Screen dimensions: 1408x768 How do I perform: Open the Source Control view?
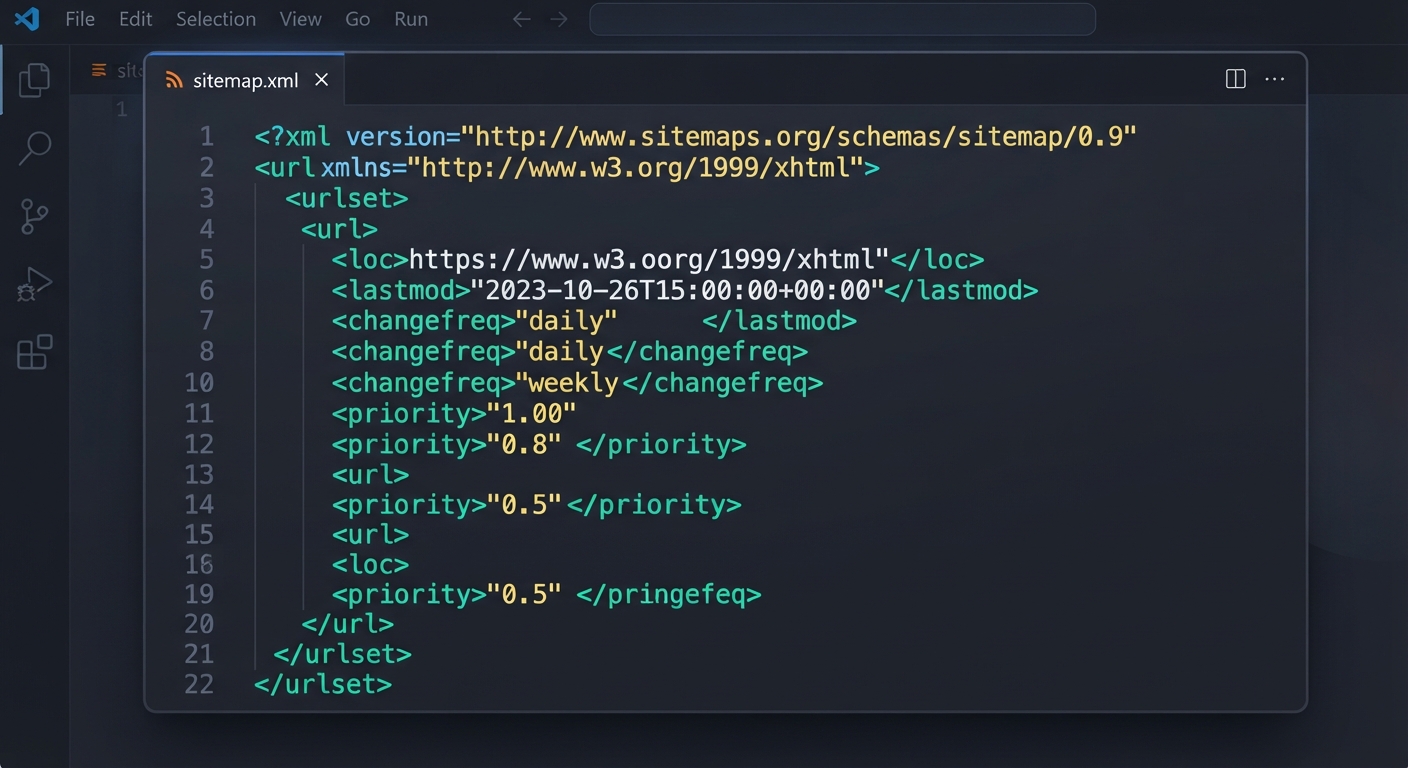34,216
